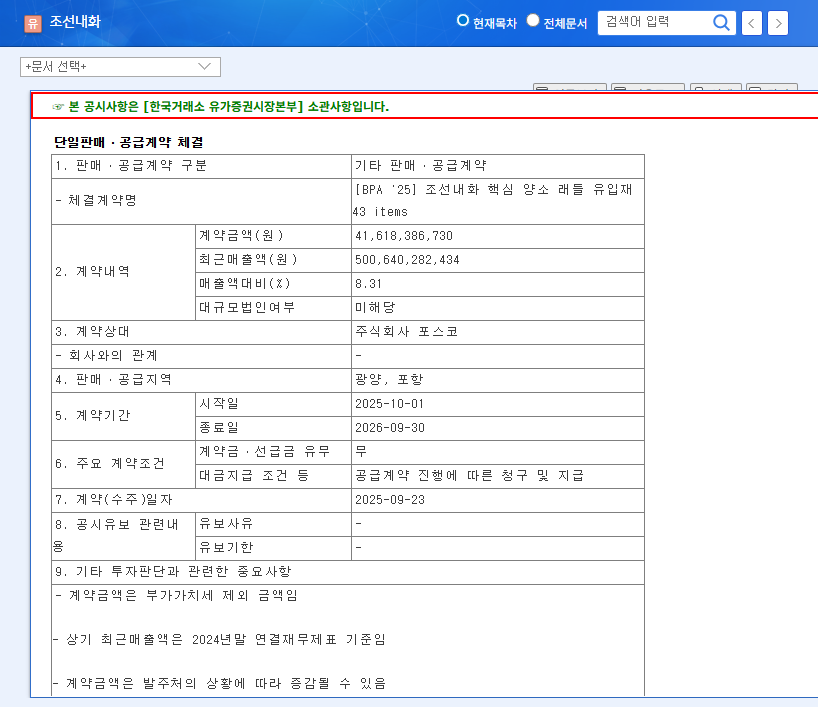Click the 유보기한 label cell
The width and height of the screenshot is (818, 707).
pos(273,548)
